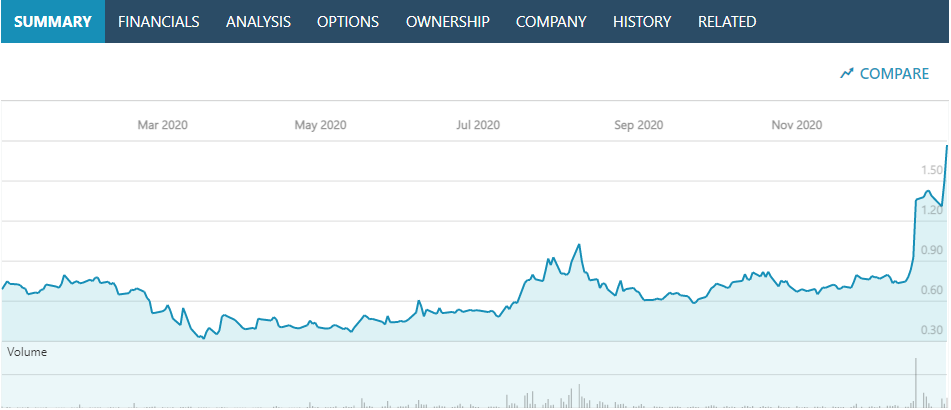This screenshot has width=951, height=410.
Task: Click the Sep 2020 axis label
Action: pos(639,125)
